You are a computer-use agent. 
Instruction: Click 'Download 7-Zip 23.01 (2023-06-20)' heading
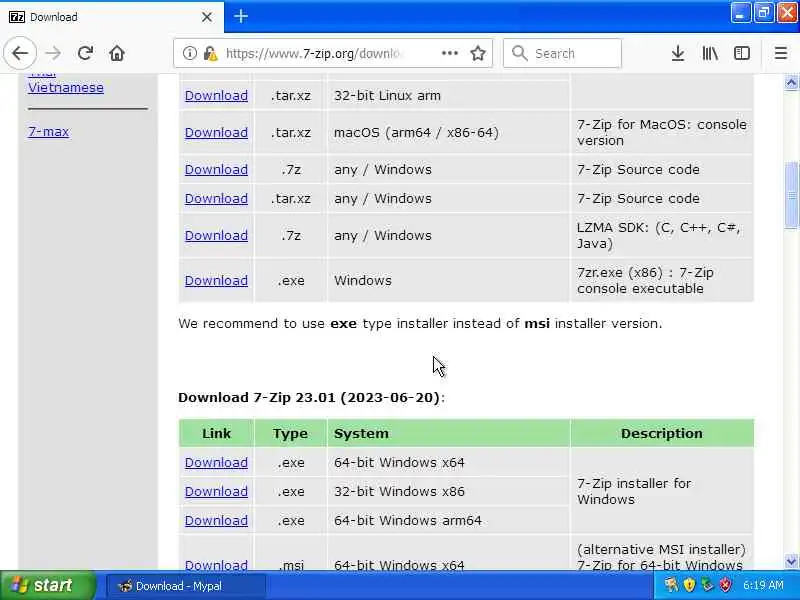pyautogui.click(x=311, y=397)
